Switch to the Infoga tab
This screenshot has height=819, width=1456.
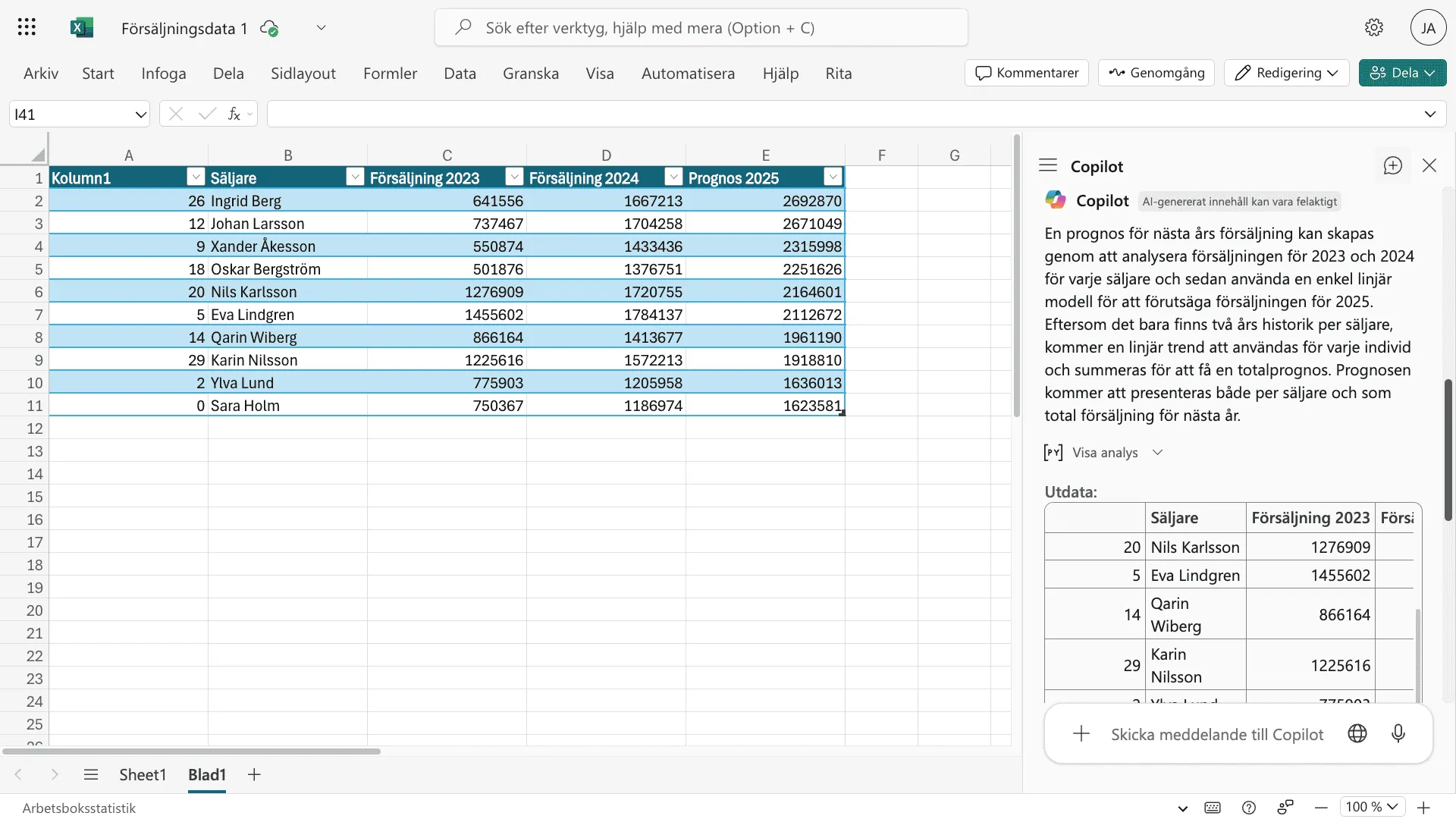coord(164,74)
